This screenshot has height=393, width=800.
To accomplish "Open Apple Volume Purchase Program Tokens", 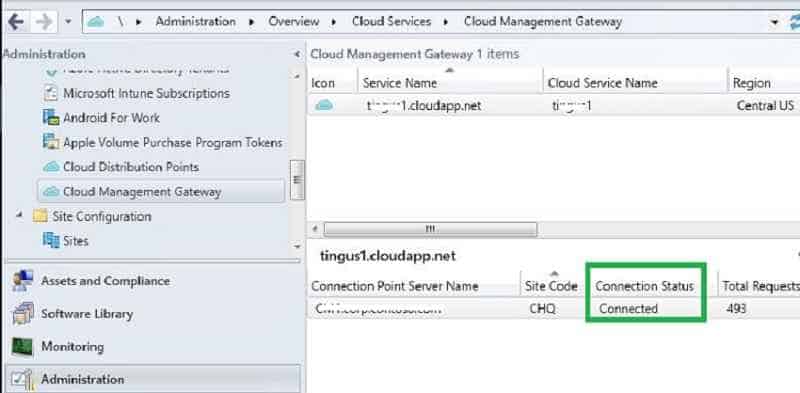I will click(172, 142).
